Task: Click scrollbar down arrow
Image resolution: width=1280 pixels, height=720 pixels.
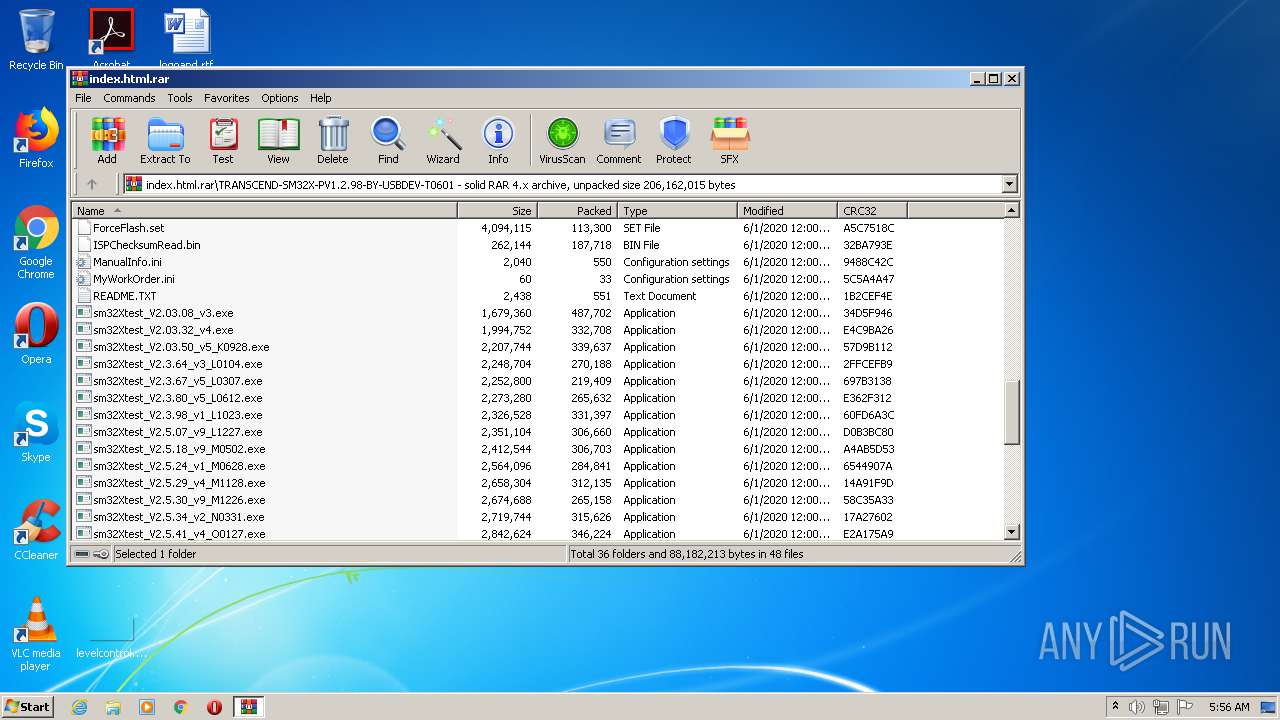Action: click(1011, 533)
